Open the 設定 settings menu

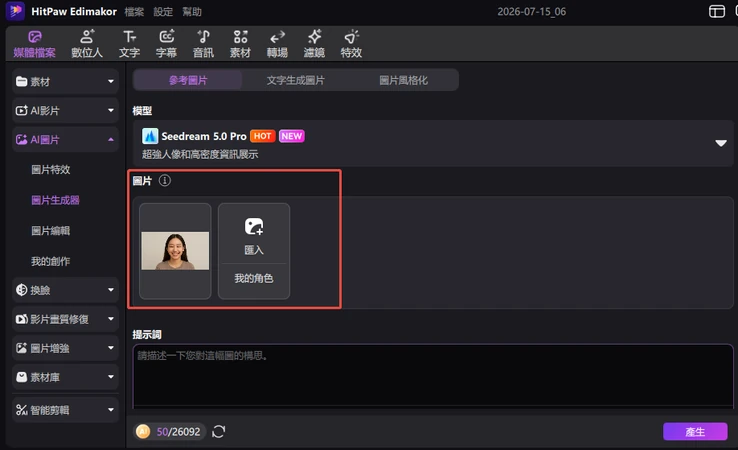pyautogui.click(x=163, y=12)
